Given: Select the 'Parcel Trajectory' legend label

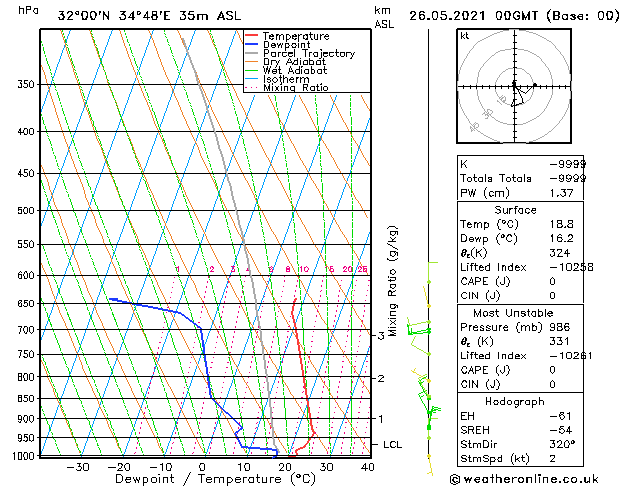Looking at the screenshot, I should pyautogui.click(x=309, y=53).
